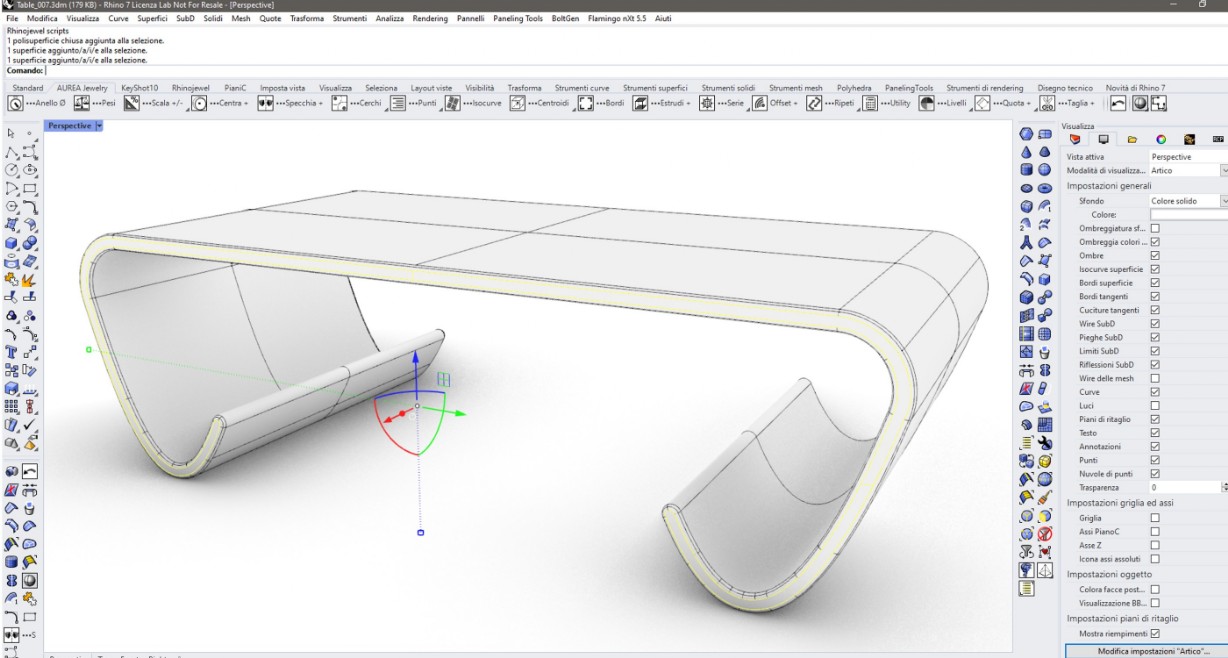Screen dimensions: 1228x658
Task: Open the Superfici menu
Action: (152, 19)
